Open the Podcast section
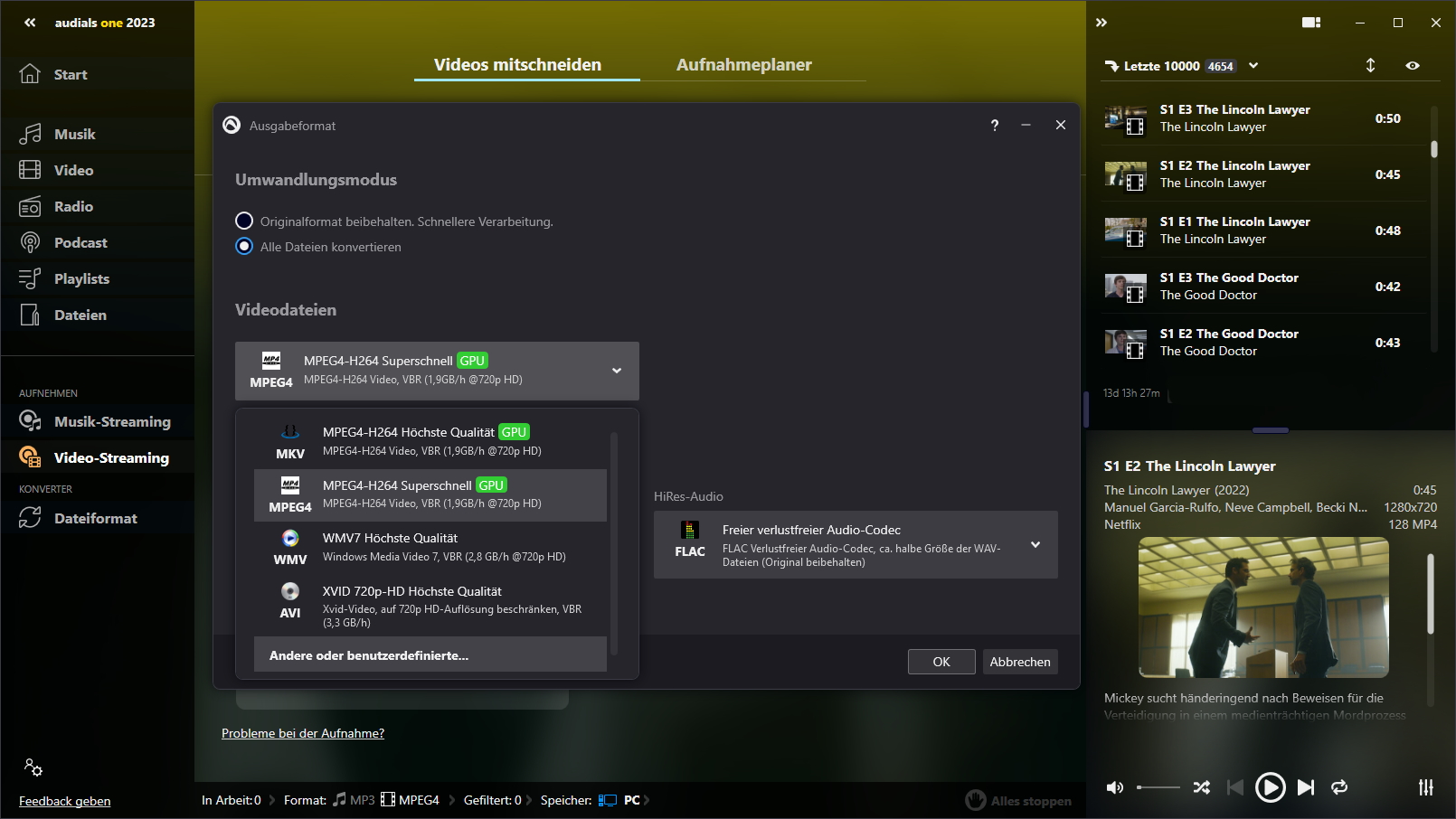The height and width of the screenshot is (819, 1456). coord(97,242)
